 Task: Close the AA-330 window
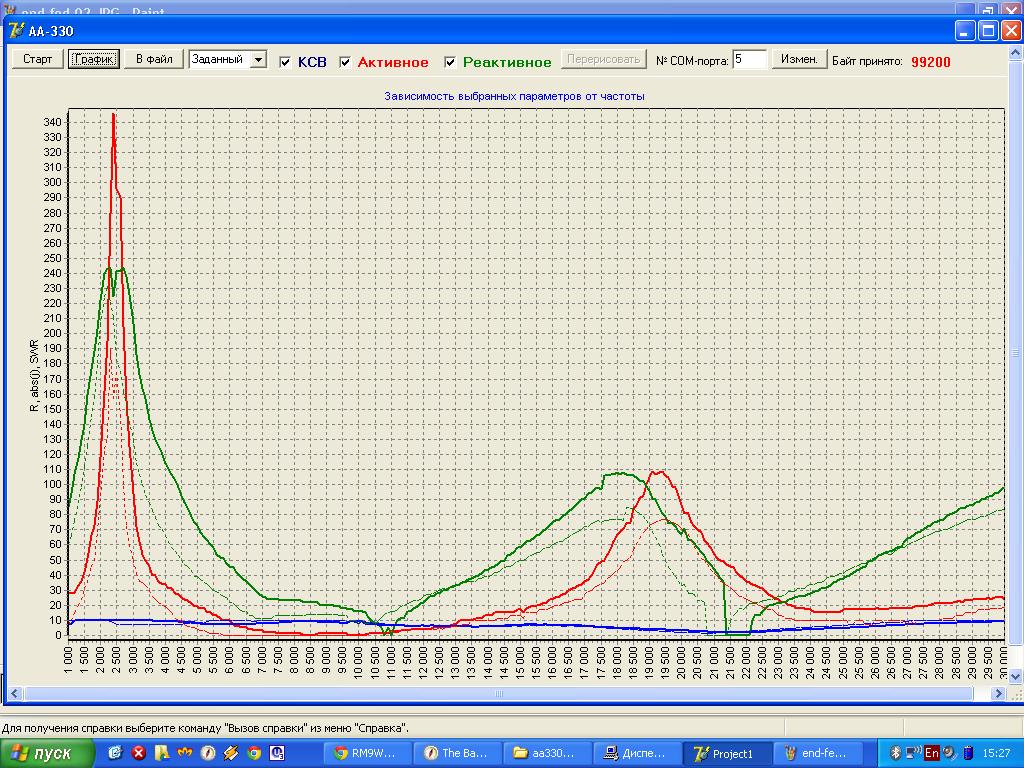[x=1012, y=31]
